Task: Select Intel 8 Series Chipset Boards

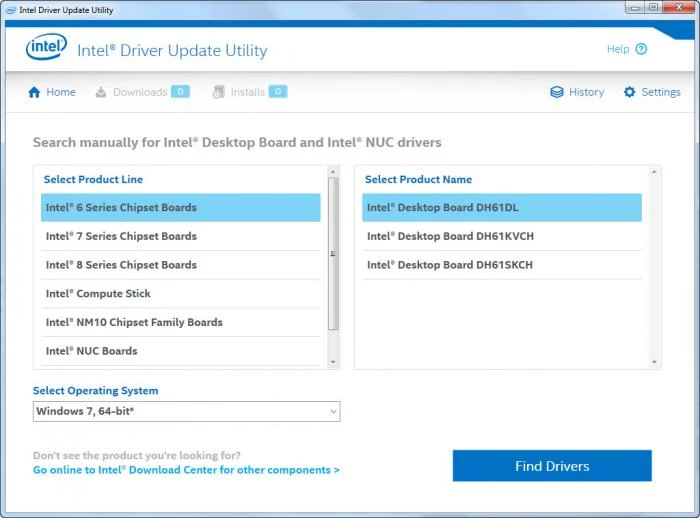Action: coord(121,265)
